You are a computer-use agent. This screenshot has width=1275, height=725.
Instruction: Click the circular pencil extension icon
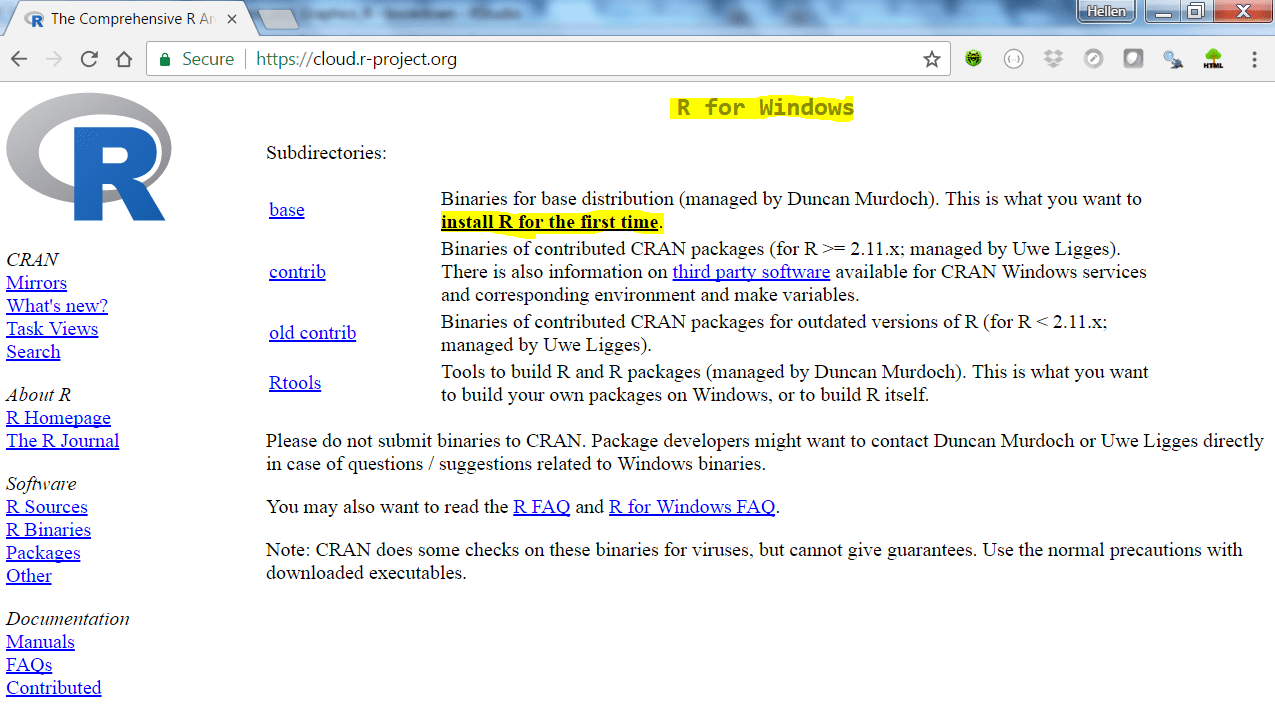click(x=1093, y=59)
